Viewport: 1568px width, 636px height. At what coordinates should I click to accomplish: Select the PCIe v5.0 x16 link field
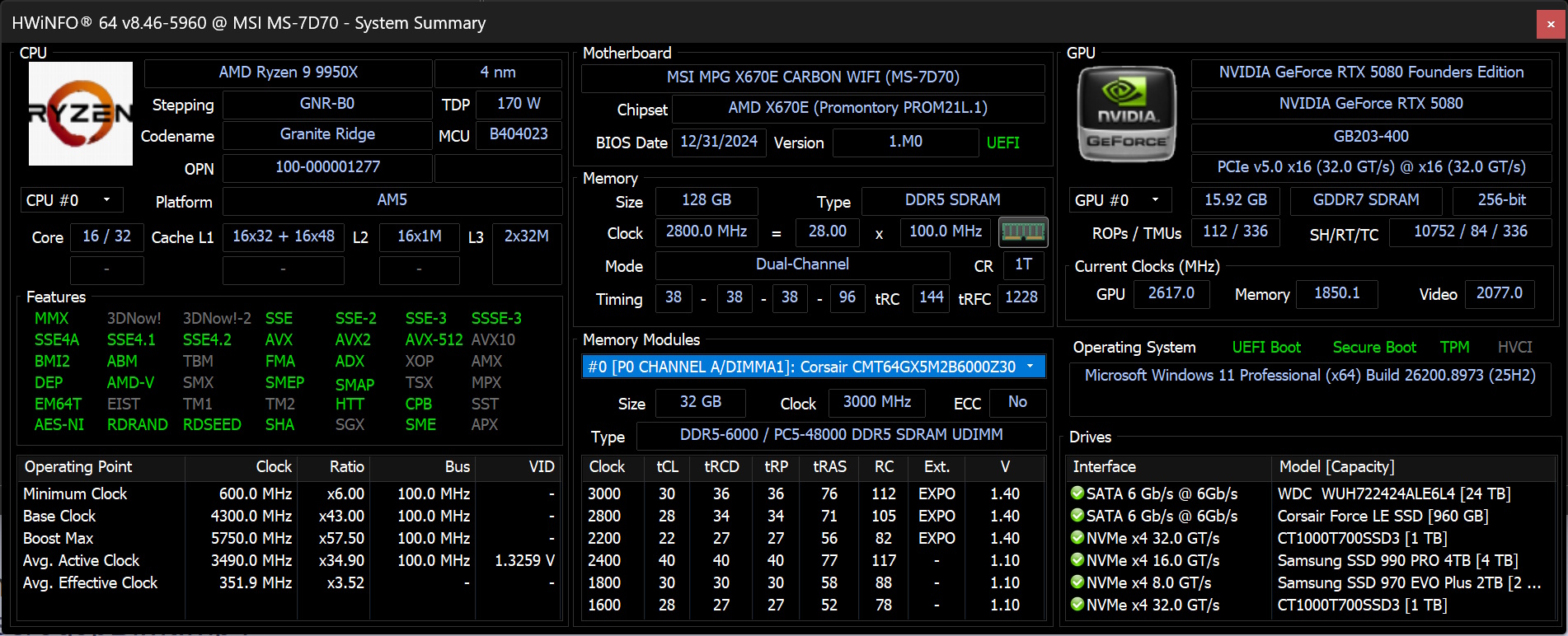click(1372, 167)
